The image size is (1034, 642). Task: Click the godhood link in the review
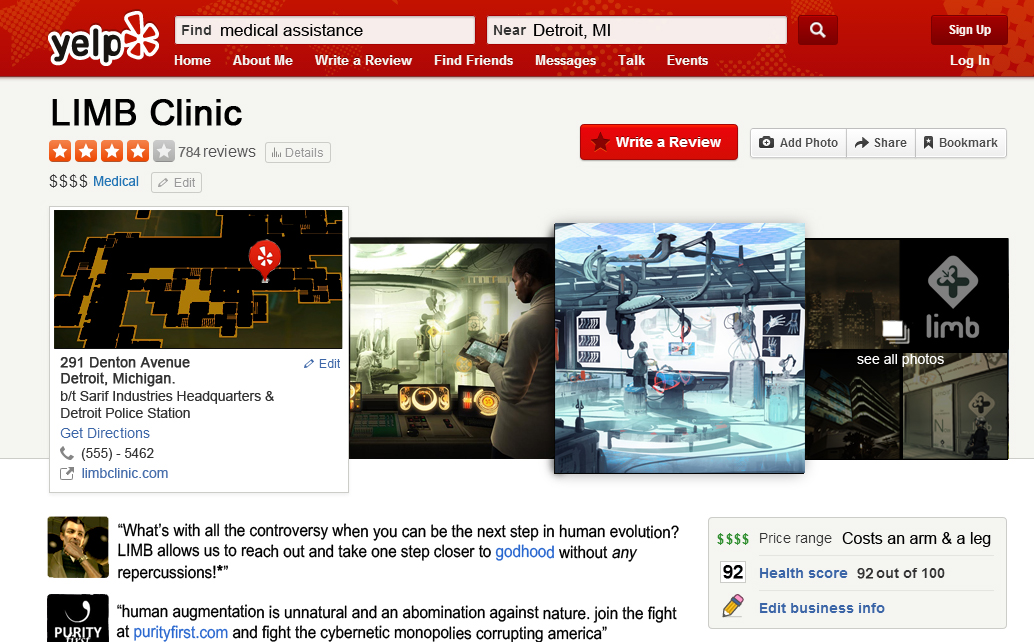tap(525, 552)
